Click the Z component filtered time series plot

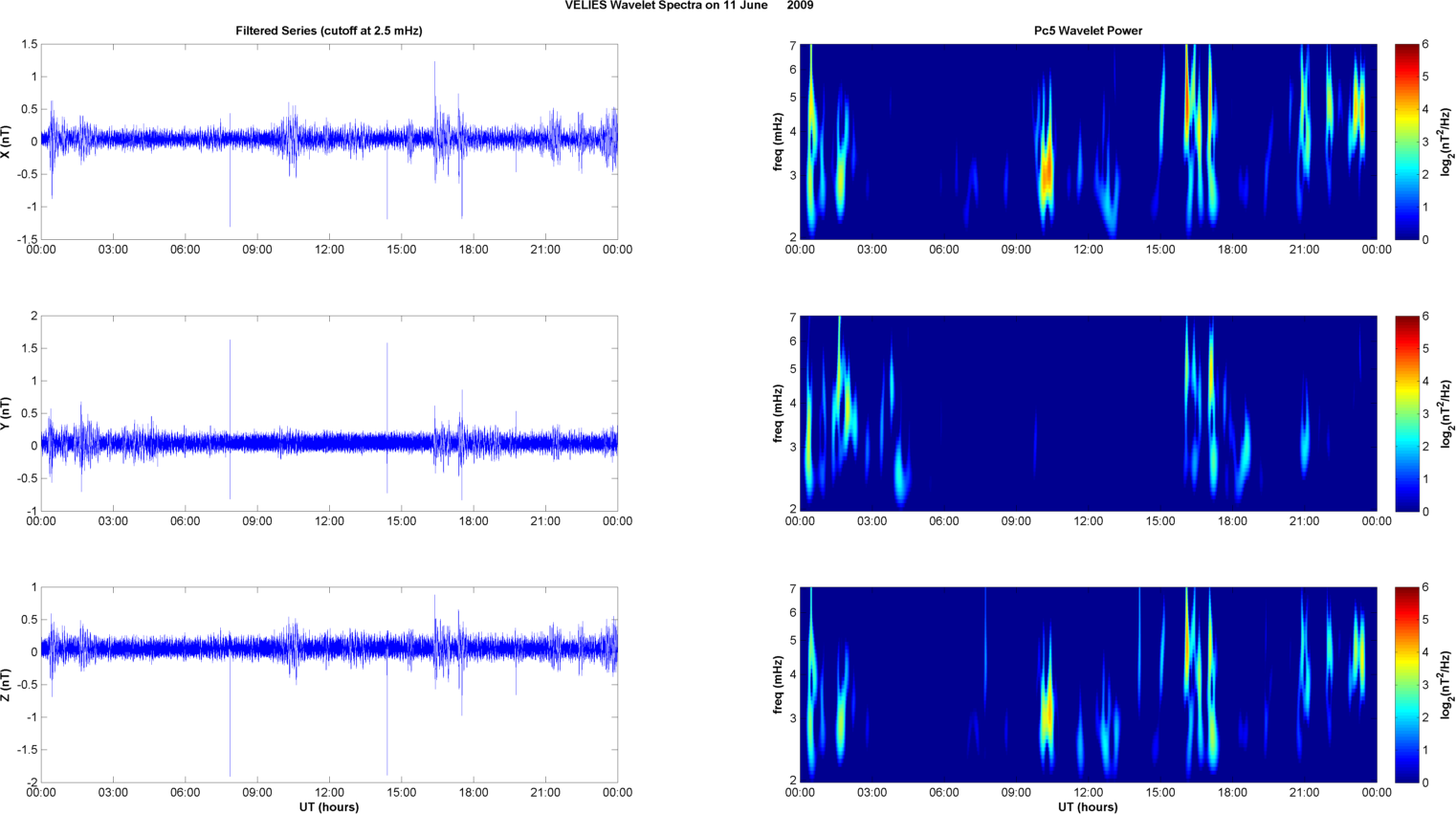[329, 685]
